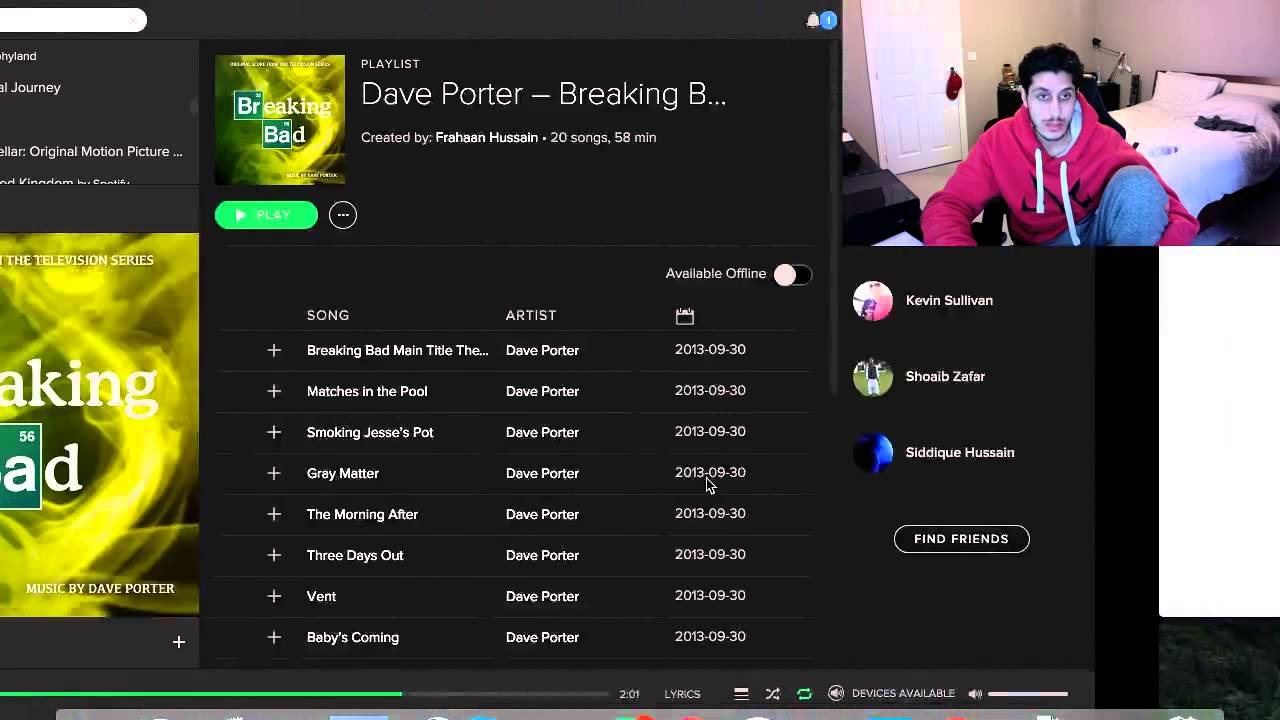Toggle the Available Offline switch

[x=793, y=274]
